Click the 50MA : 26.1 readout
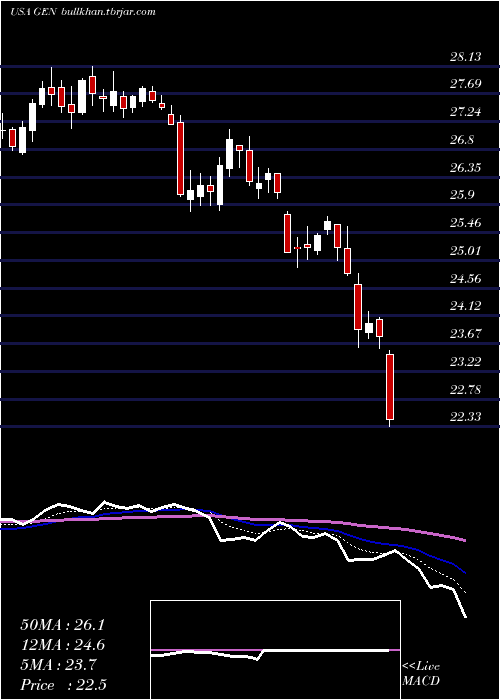The height and width of the screenshot is (700, 500). (62, 625)
